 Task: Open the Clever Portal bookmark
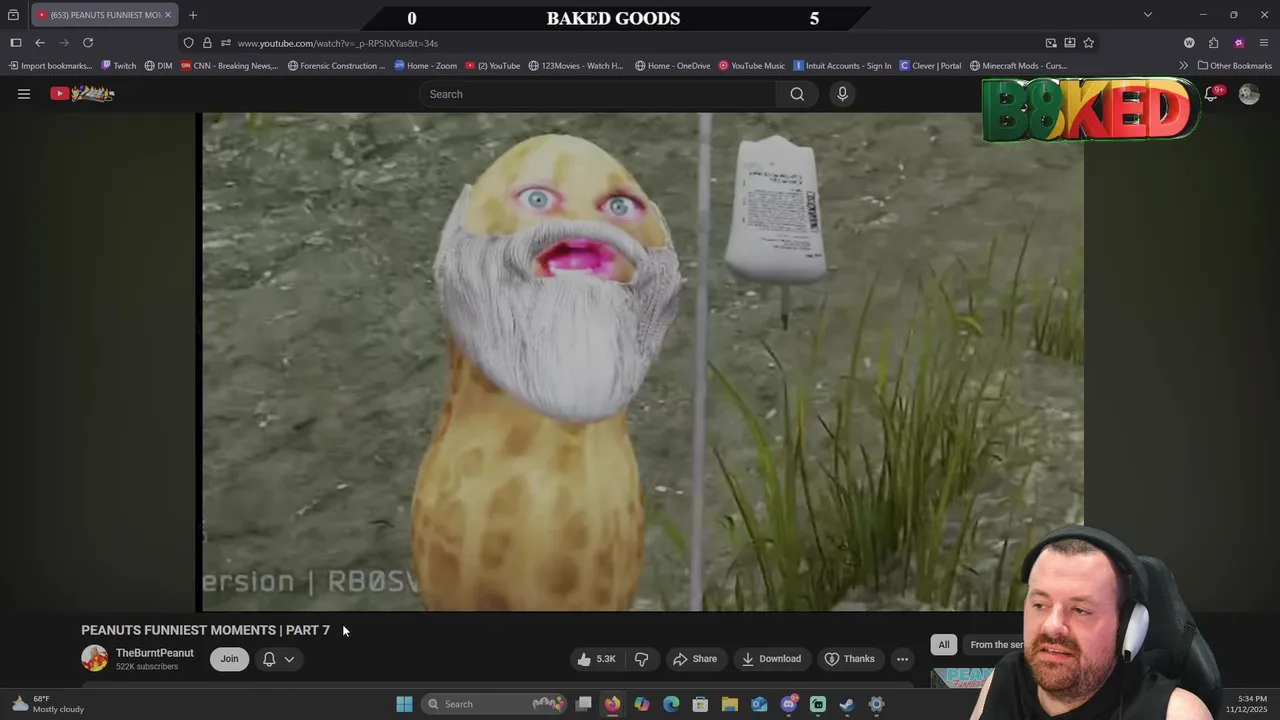[930, 66]
